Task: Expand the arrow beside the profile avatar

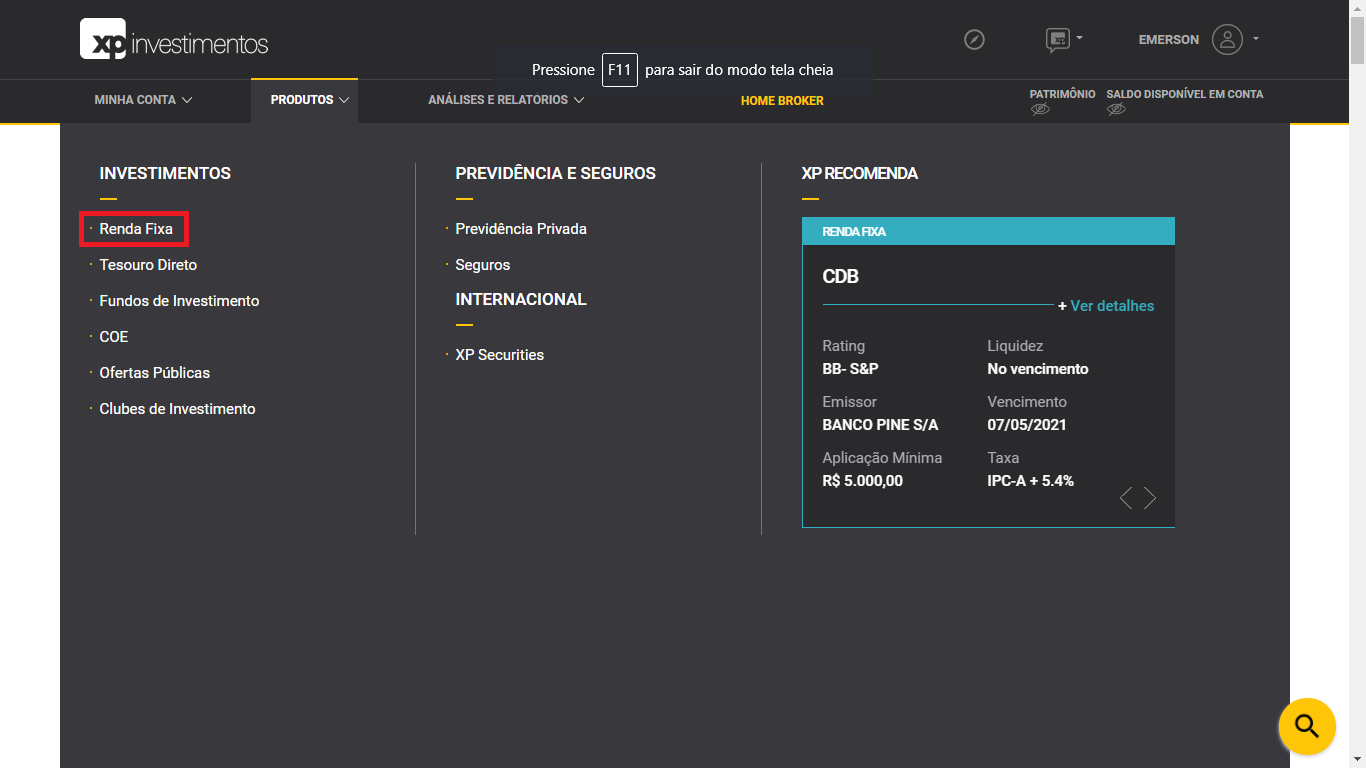Action: [1256, 39]
